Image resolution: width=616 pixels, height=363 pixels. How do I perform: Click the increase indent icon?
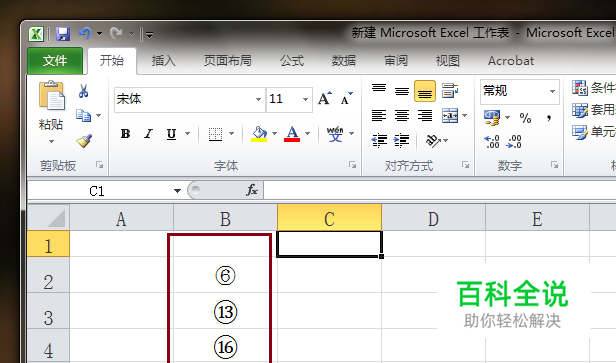(402, 140)
